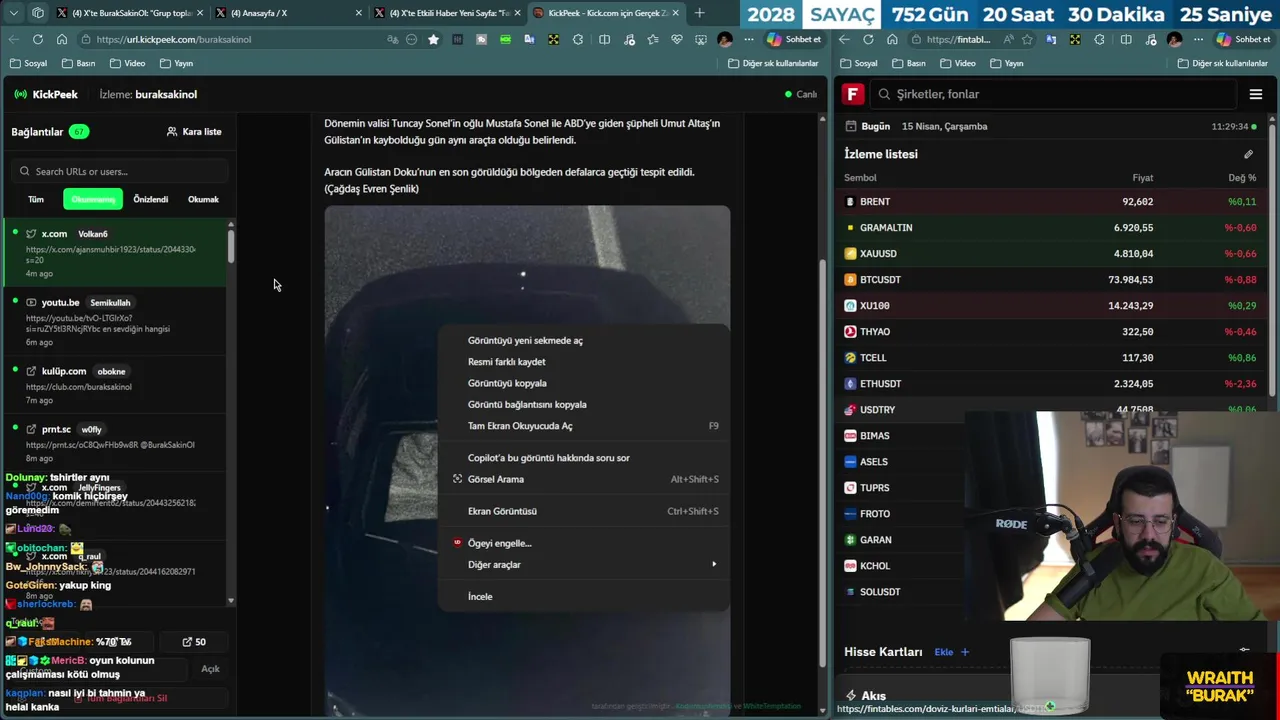Reload the Fintables page in right browser
Image resolution: width=1280 pixels, height=720 pixels.
coord(868,39)
